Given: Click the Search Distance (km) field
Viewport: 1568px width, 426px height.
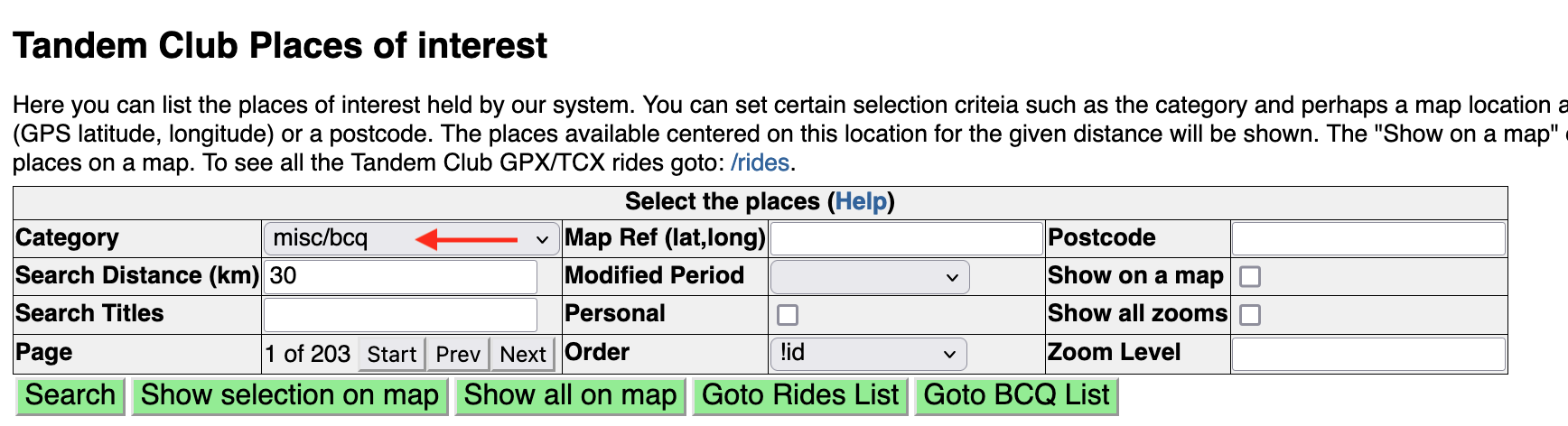Looking at the screenshot, I should coord(400,277).
